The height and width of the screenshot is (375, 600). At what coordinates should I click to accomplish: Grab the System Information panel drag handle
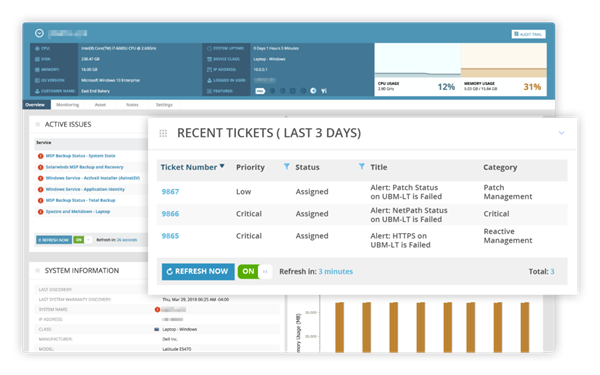pos(38,271)
